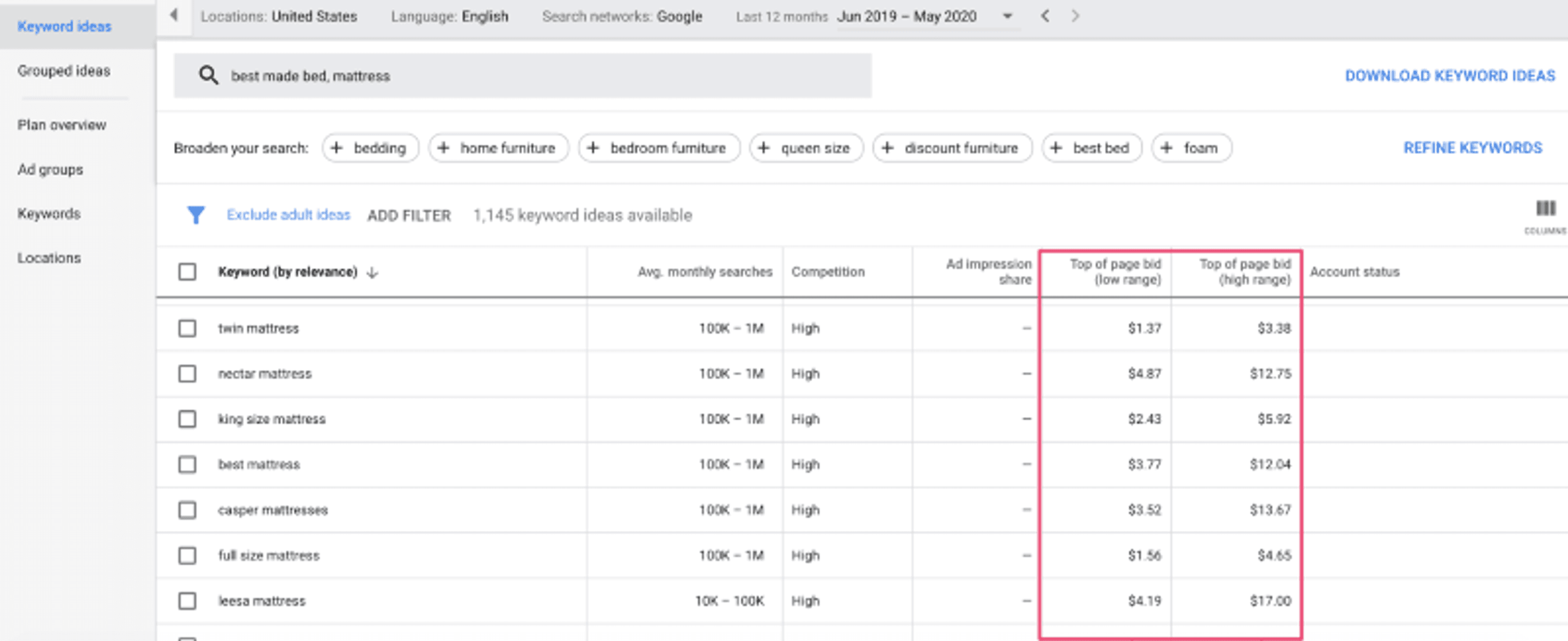Open Locations in sidebar
1568x641 pixels.
click(x=49, y=257)
